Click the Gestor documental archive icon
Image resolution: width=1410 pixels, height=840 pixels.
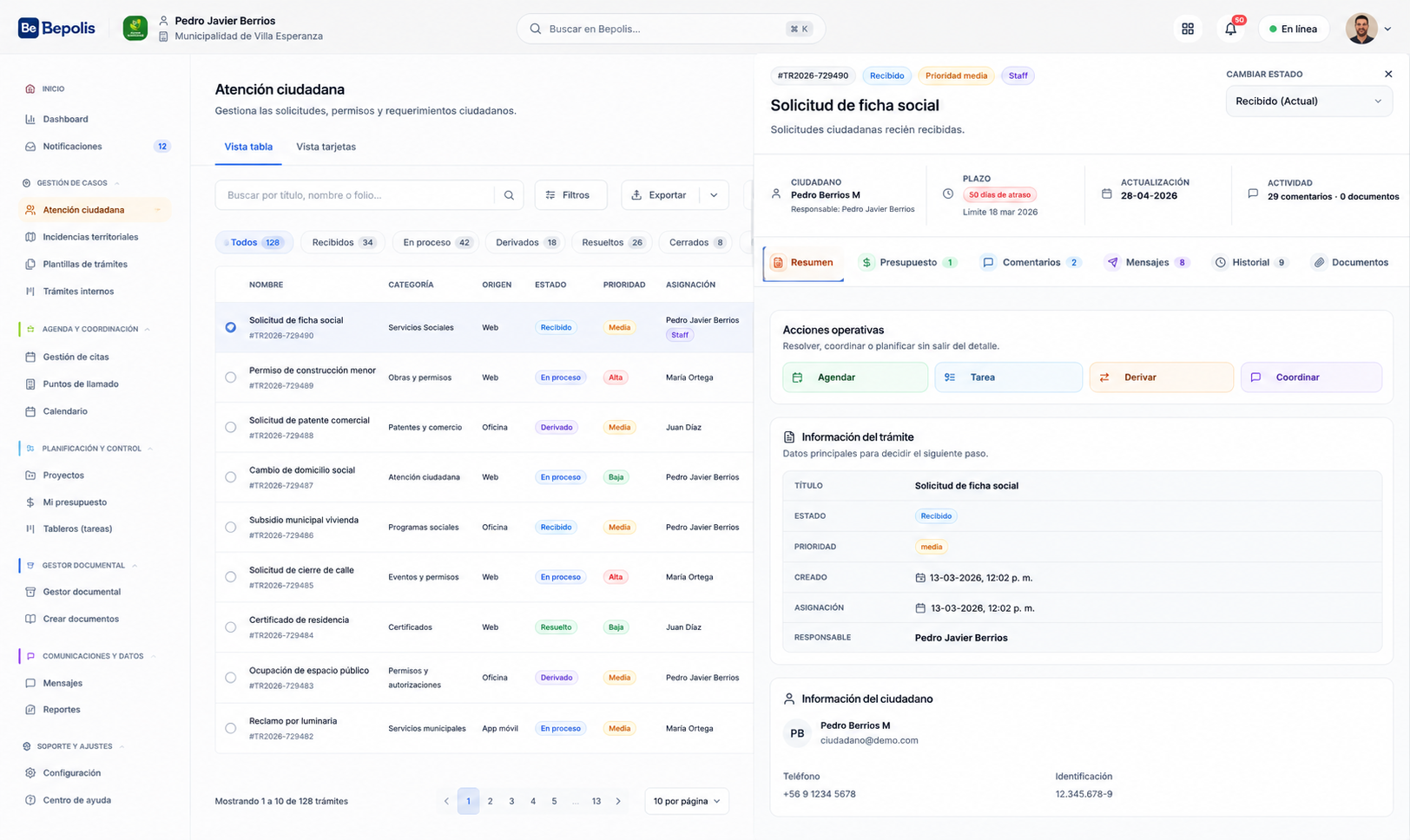click(x=30, y=592)
